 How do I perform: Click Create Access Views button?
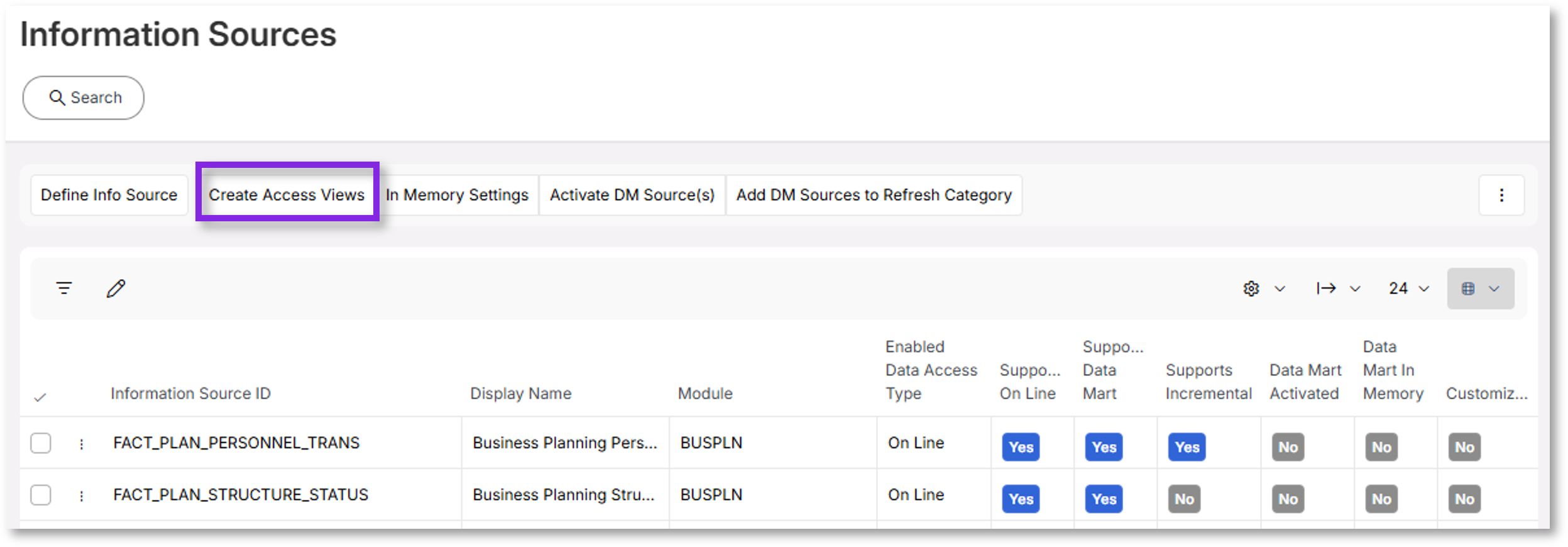[x=287, y=195]
